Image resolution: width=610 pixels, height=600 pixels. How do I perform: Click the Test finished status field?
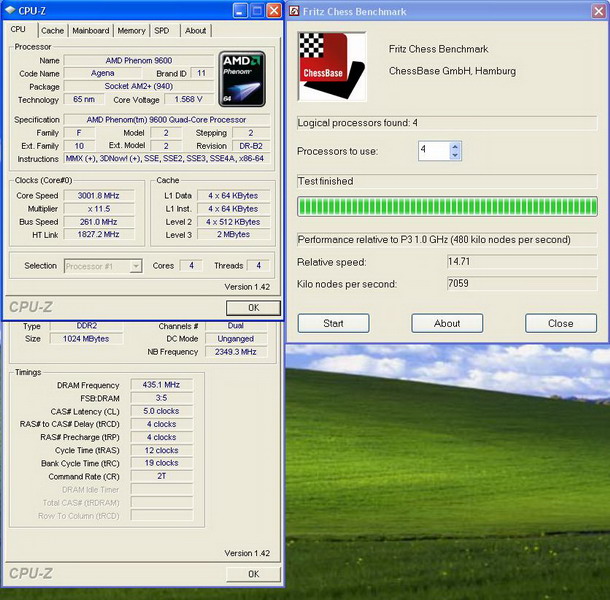[x=447, y=181]
